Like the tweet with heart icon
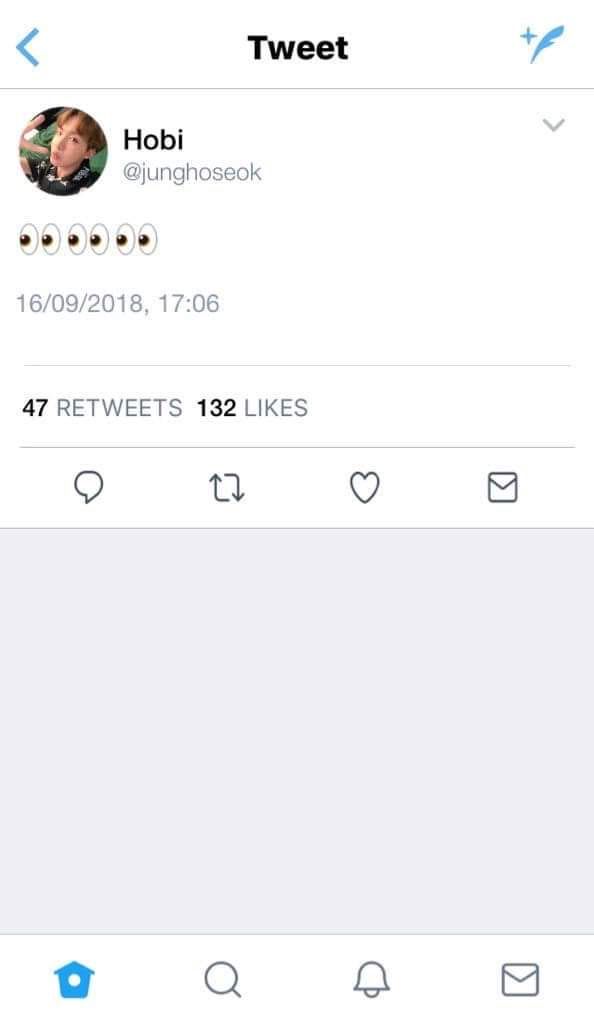The image size is (594, 1023). [365, 487]
